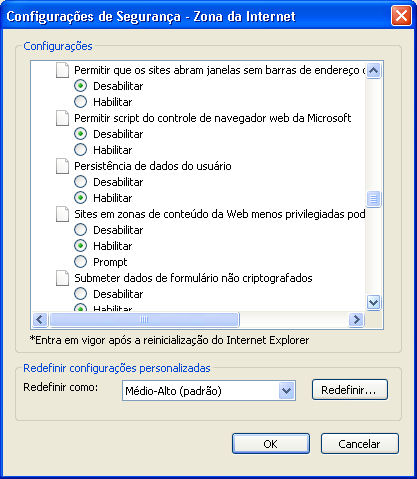The width and height of the screenshot is (417, 479).
Task: Click the up arrow of the vertical scrollbar
Action: pyautogui.click(x=373, y=70)
